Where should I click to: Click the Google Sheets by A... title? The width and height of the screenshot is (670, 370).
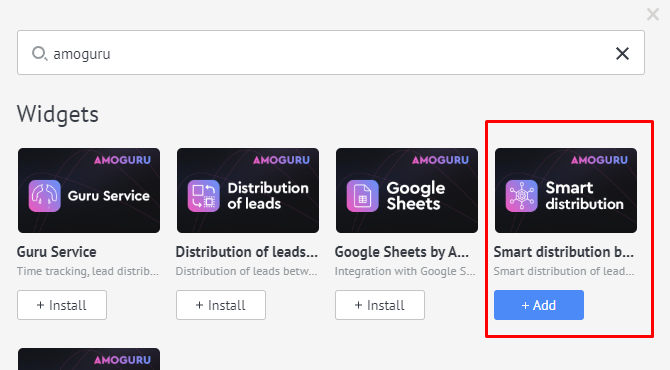402,252
